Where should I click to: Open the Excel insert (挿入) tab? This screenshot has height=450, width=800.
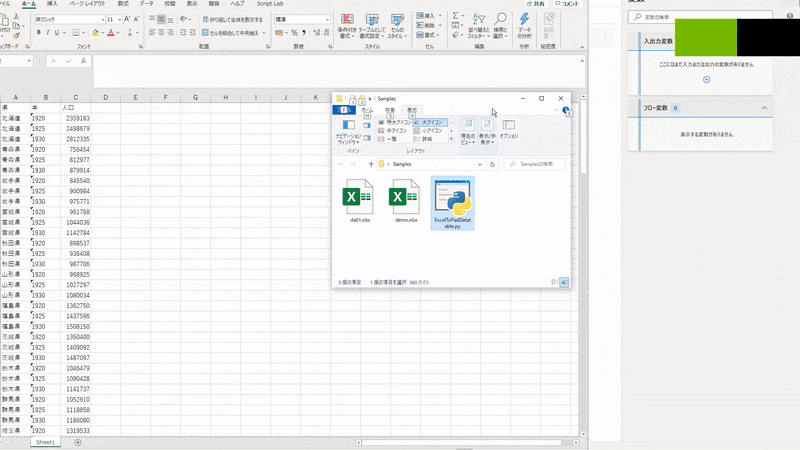(x=52, y=4)
